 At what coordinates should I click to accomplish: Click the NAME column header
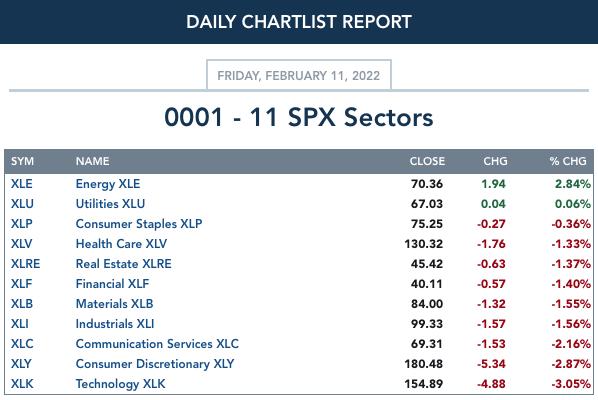[x=92, y=161]
